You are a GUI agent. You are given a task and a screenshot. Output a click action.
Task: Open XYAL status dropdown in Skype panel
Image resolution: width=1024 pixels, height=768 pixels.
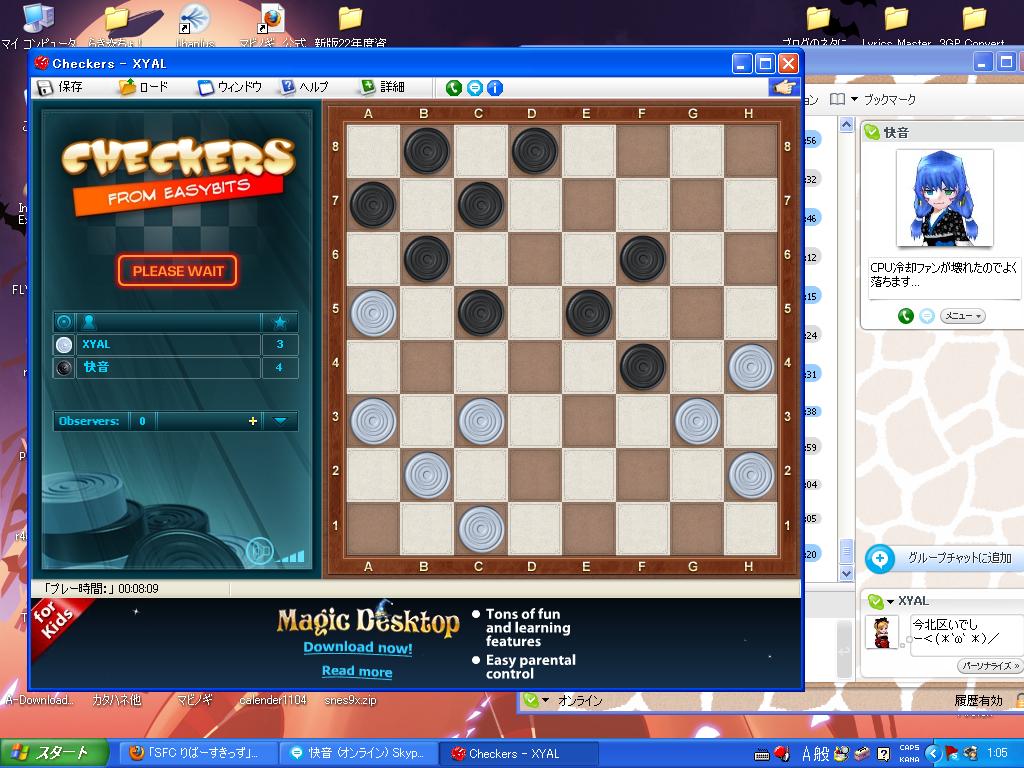pyautogui.click(x=889, y=601)
